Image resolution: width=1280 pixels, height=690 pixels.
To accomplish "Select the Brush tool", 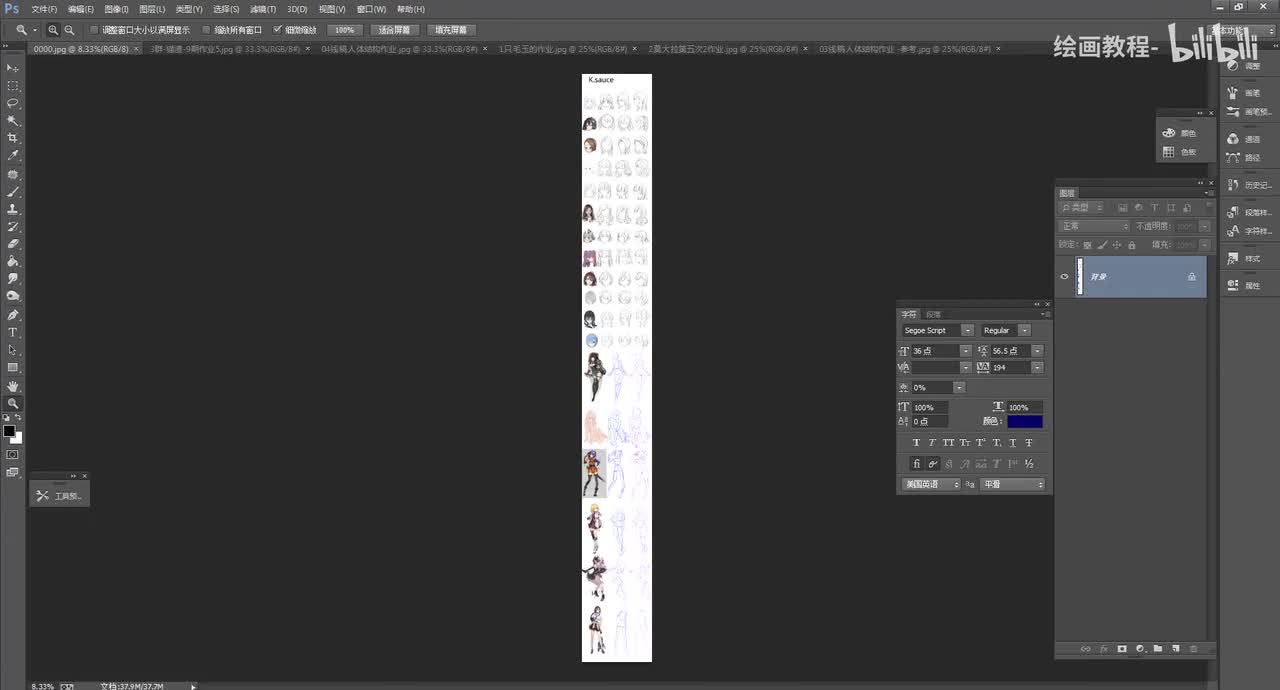I will [13, 191].
